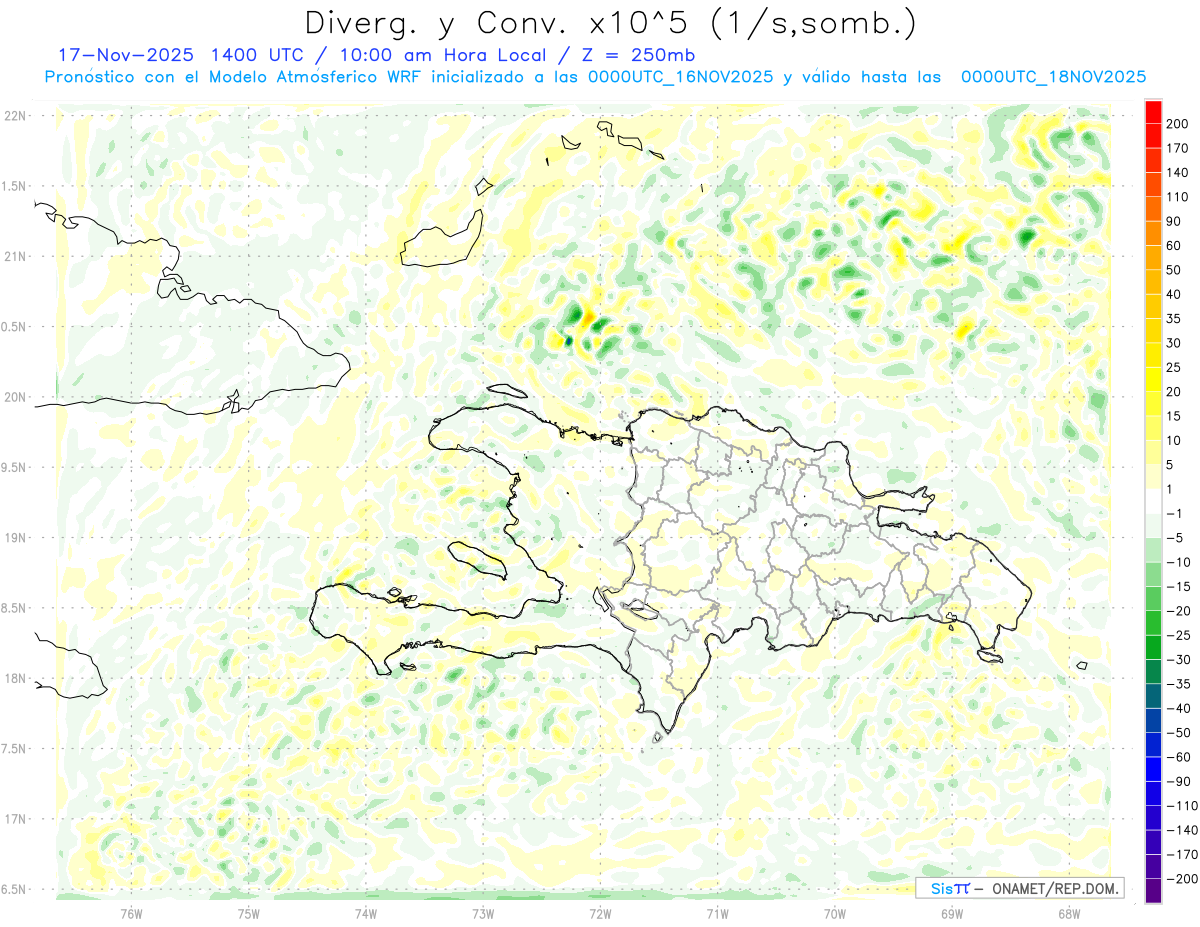Click the '22N' latitude label
The width and height of the screenshot is (1200, 927).
(14, 116)
